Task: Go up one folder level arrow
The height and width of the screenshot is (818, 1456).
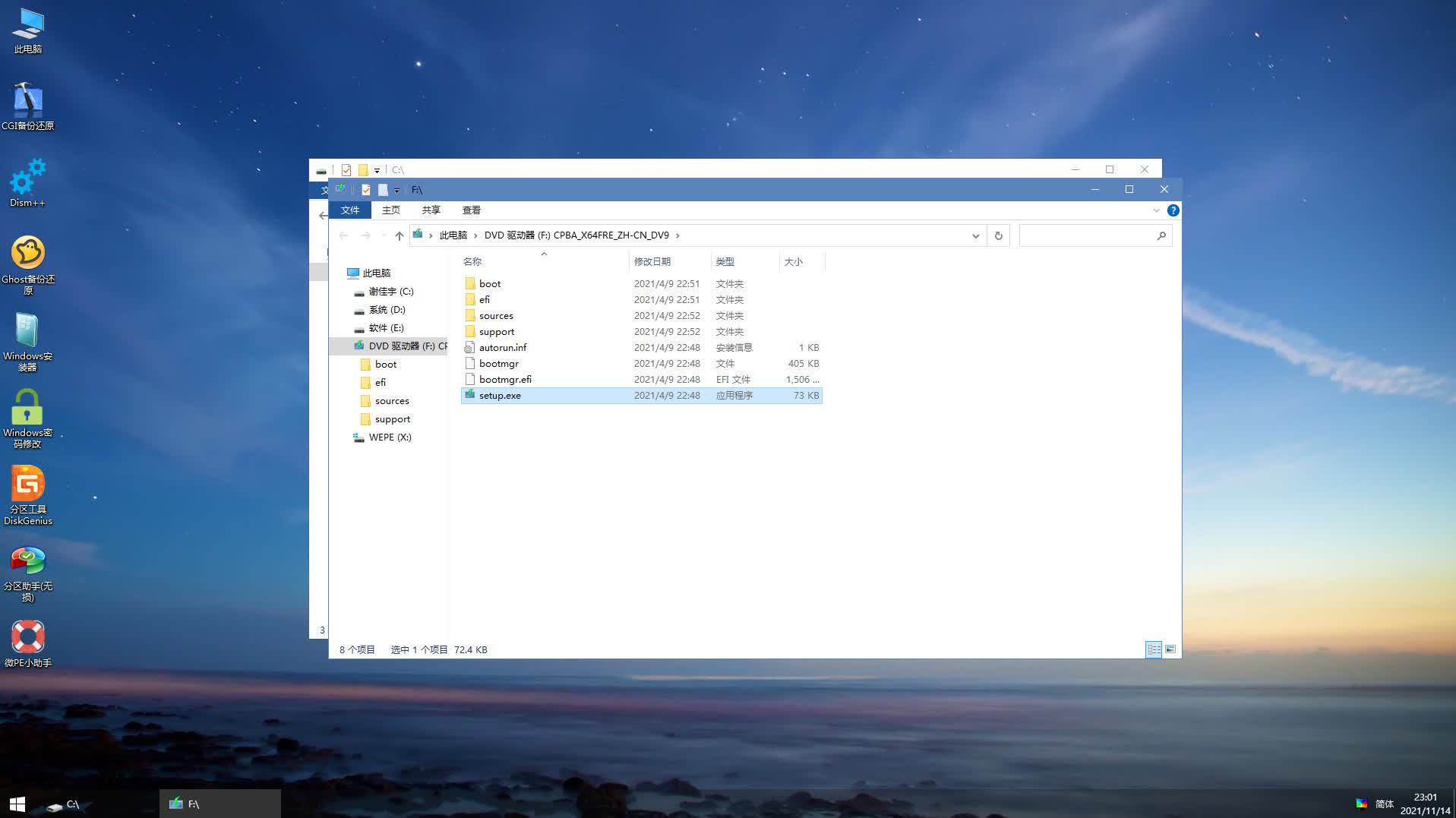Action: click(399, 236)
